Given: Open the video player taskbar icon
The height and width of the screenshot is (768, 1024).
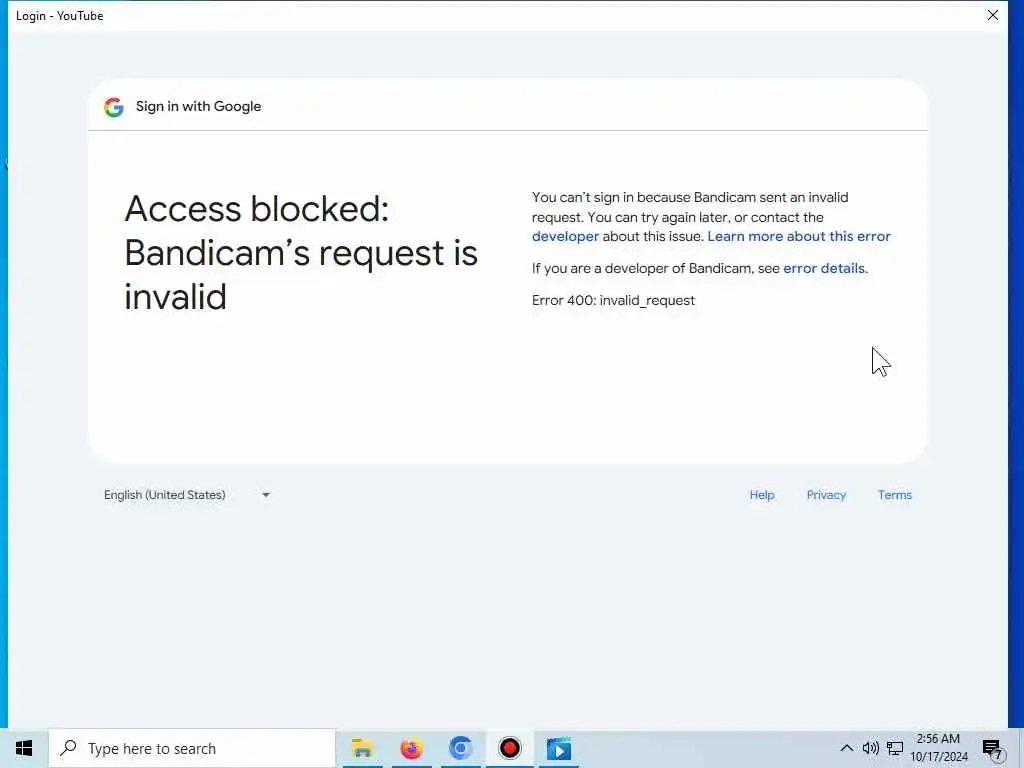Looking at the screenshot, I should pyautogui.click(x=558, y=748).
